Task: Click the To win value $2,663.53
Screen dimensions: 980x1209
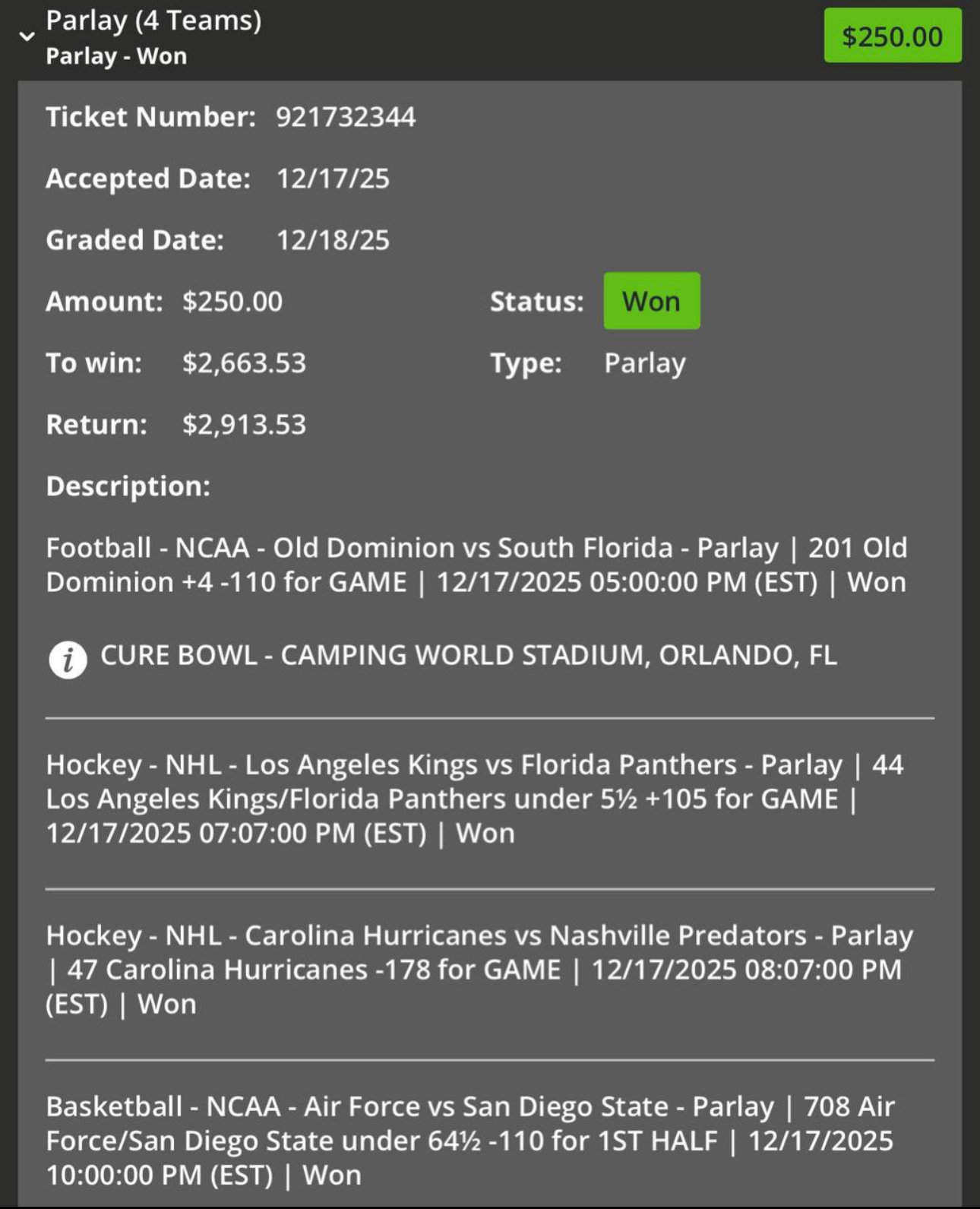Action: click(244, 363)
